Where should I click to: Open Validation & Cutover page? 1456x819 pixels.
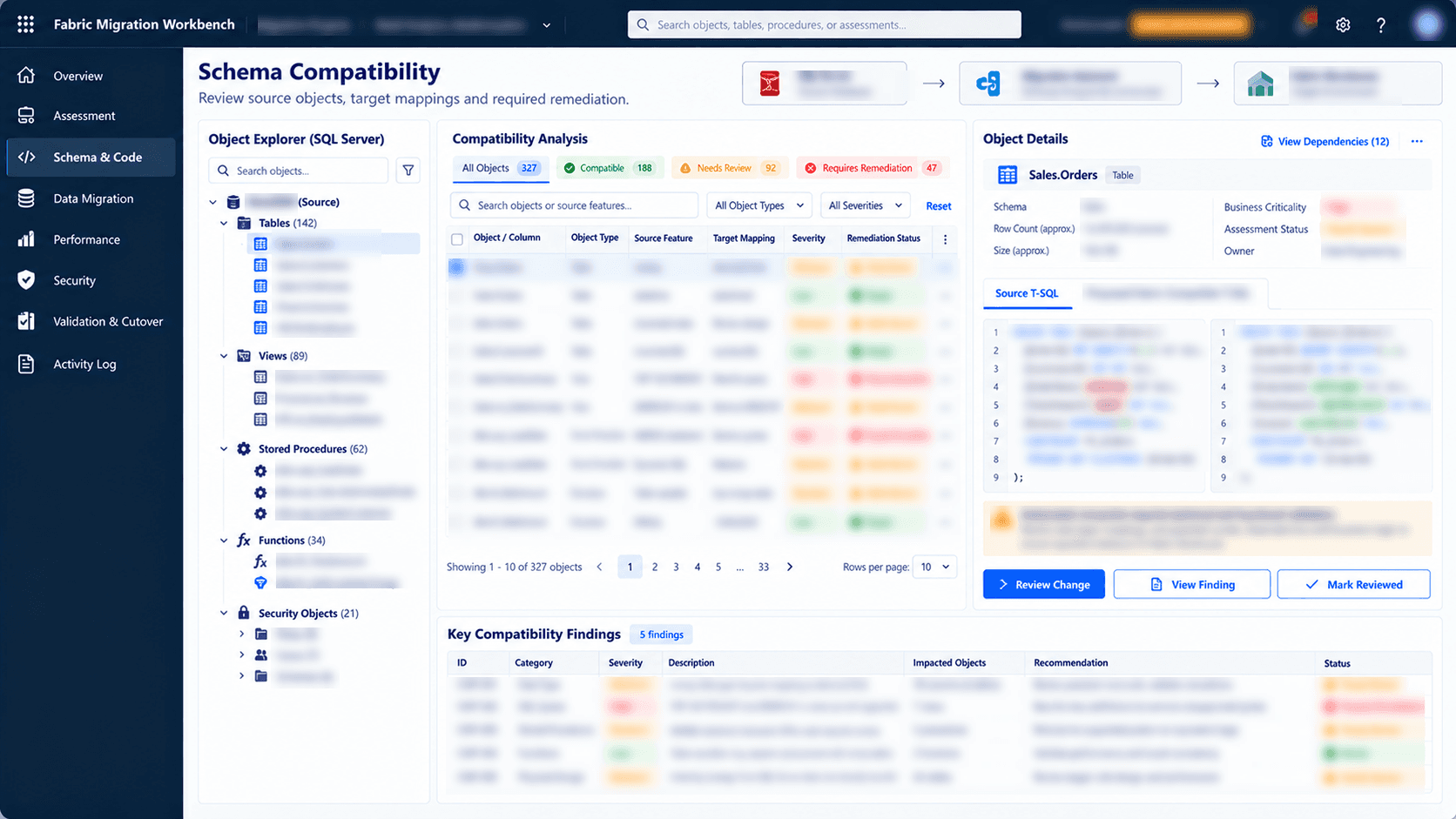91,321
